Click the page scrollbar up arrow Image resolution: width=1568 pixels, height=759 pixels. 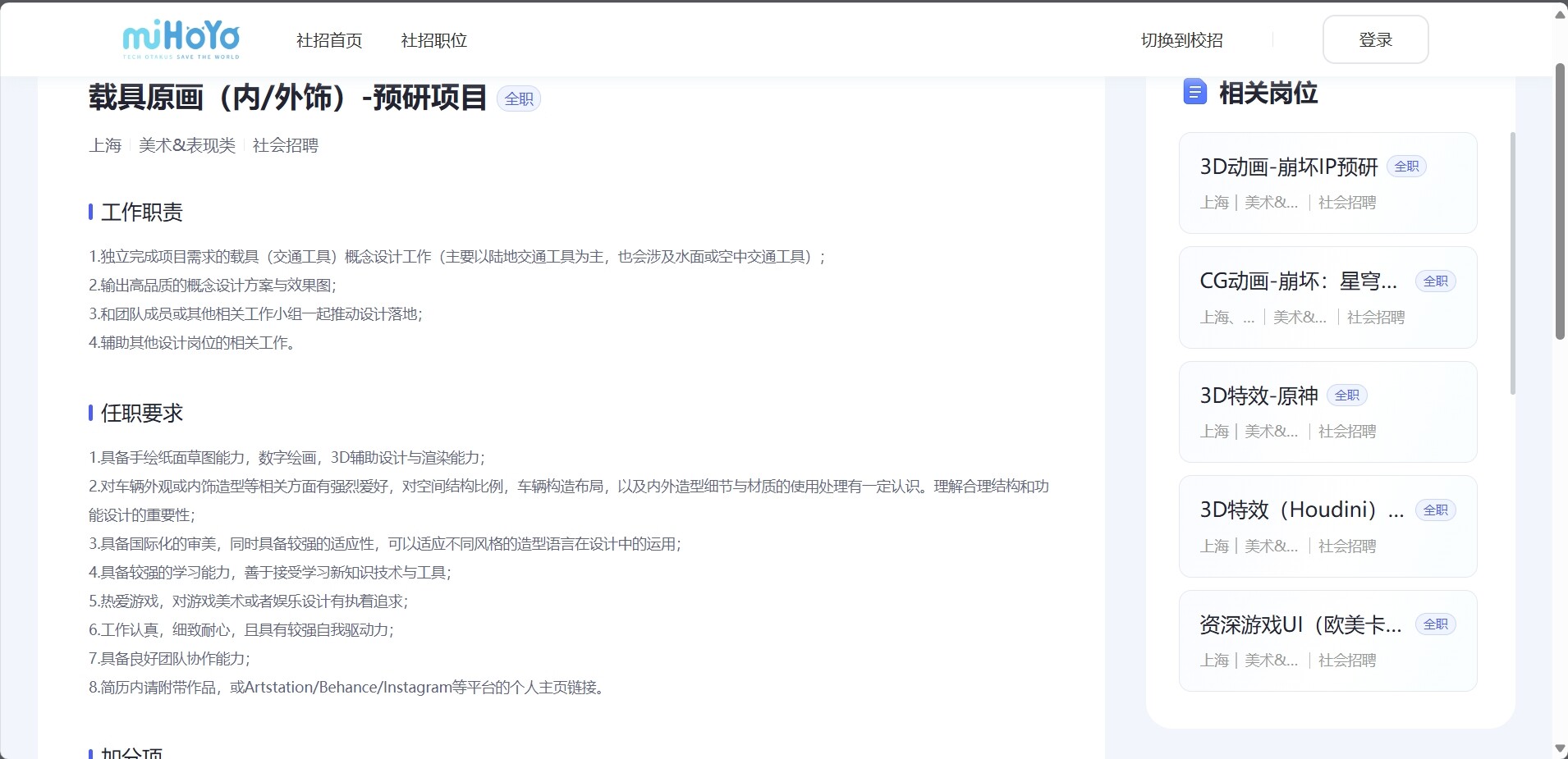tap(1560, 15)
